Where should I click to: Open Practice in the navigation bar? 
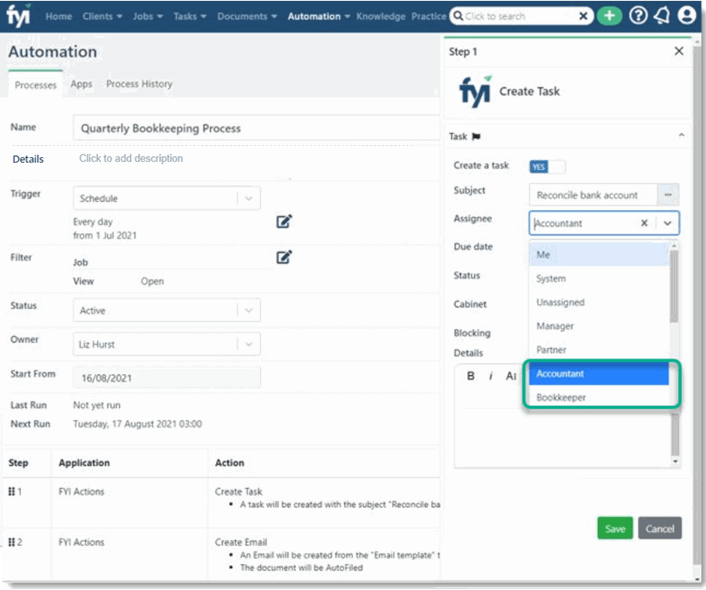[428, 16]
